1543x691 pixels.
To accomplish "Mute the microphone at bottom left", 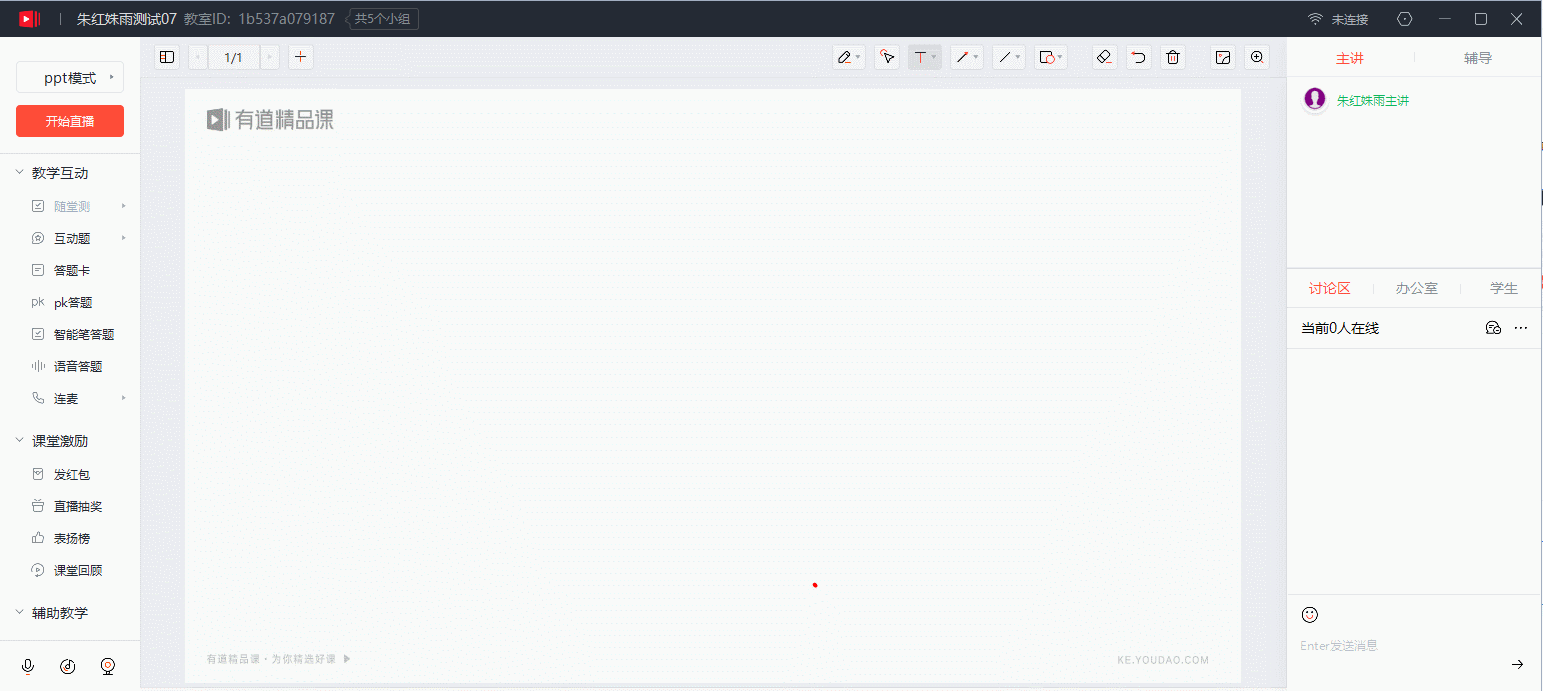I will pyautogui.click(x=27, y=666).
